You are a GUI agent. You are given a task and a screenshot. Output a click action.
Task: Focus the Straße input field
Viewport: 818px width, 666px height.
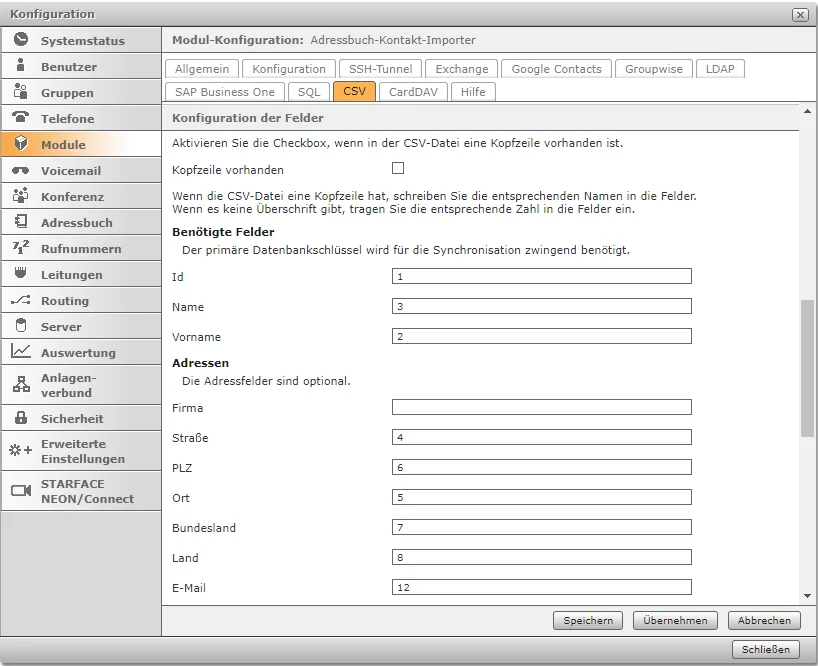pyautogui.click(x=542, y=437)
